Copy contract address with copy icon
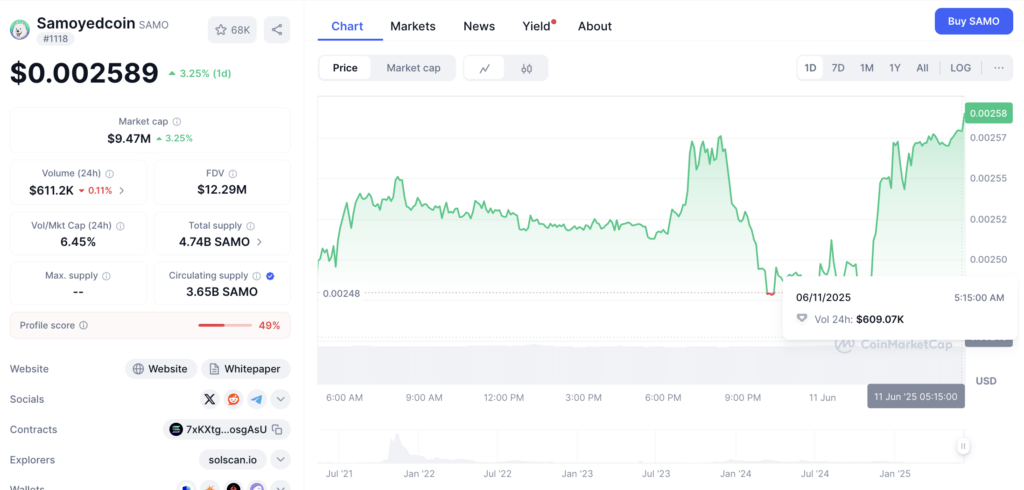Screen dimensions: 1024x490 pos(277,429)
